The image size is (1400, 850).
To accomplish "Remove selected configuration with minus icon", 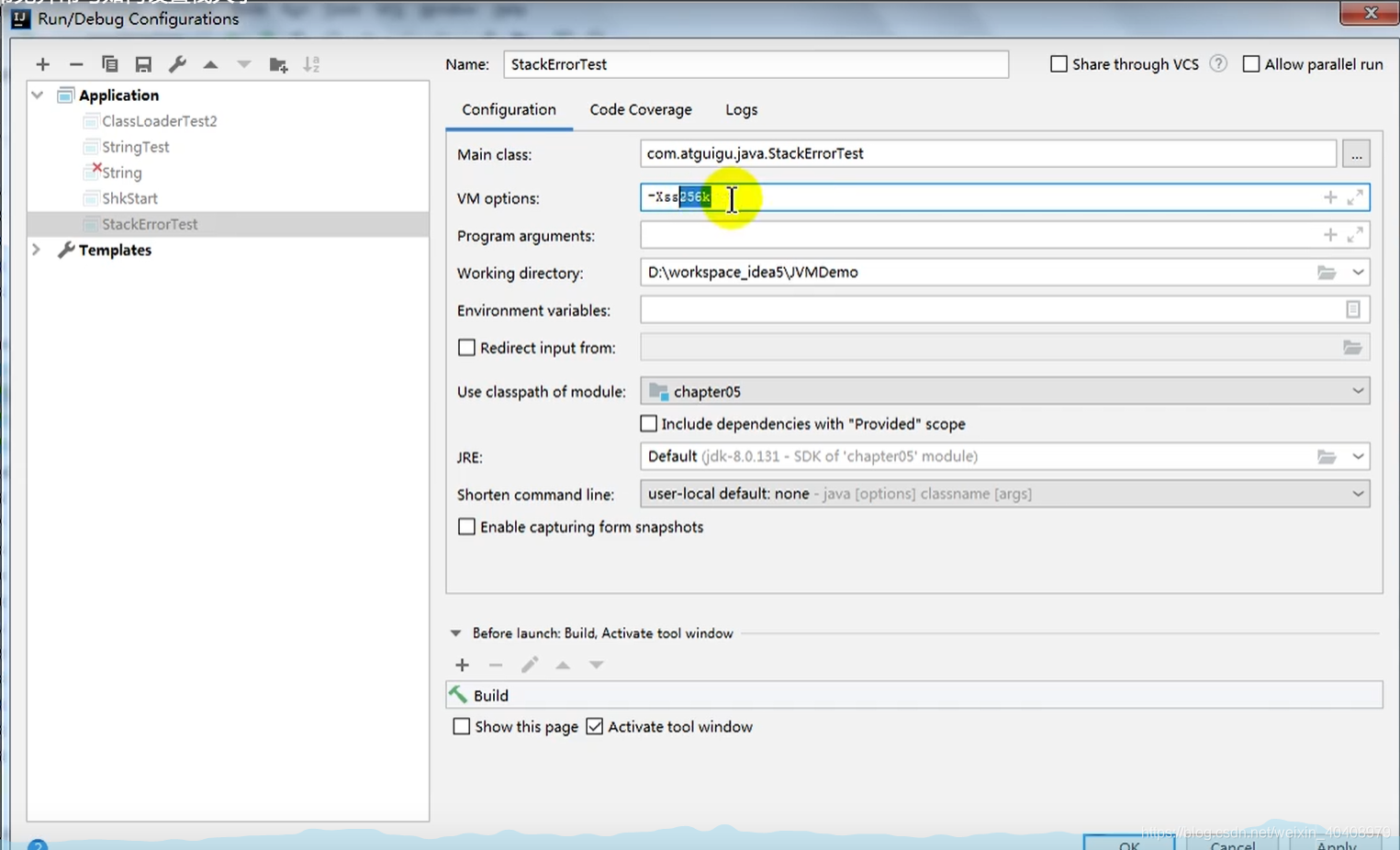I will click(76, 64).
